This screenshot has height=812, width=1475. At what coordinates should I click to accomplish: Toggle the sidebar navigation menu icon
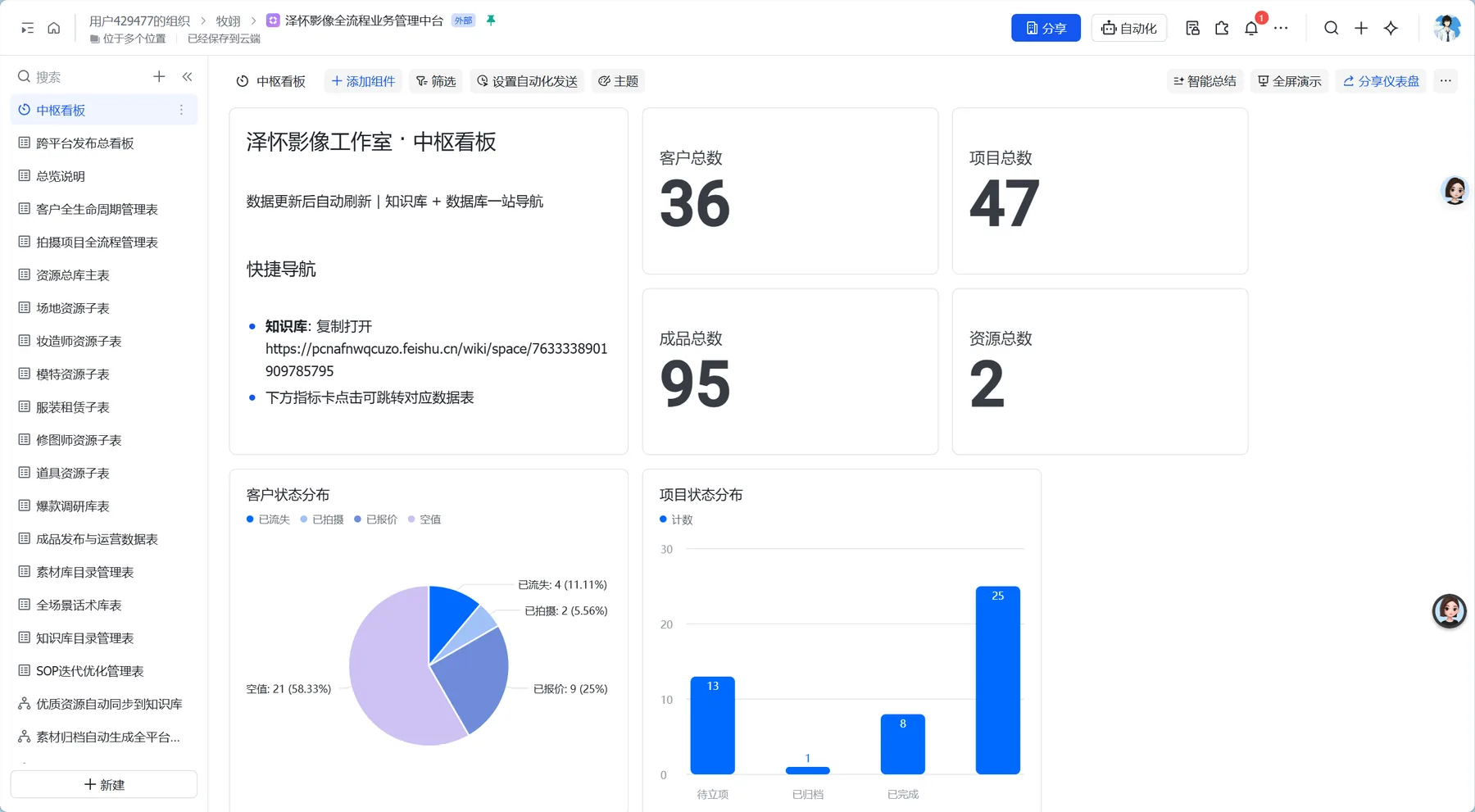click(x=27, y=29)
